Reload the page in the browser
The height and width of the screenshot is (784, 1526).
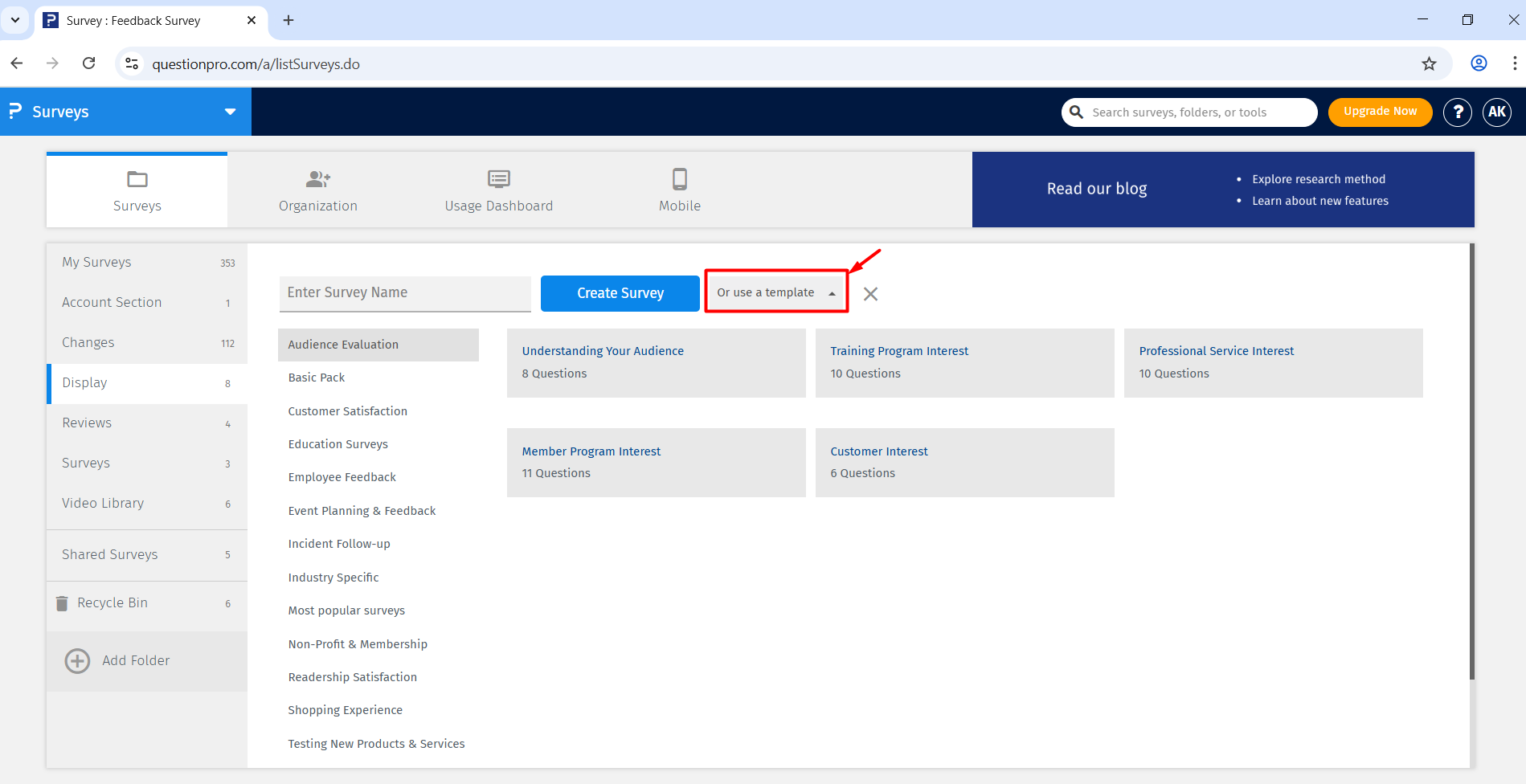[x=89, y=63]
